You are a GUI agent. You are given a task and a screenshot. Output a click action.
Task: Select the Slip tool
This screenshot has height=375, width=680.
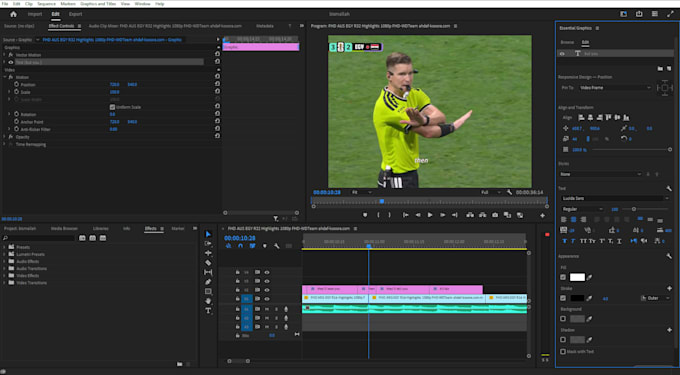pyautogui.click(x=208, y=272)
